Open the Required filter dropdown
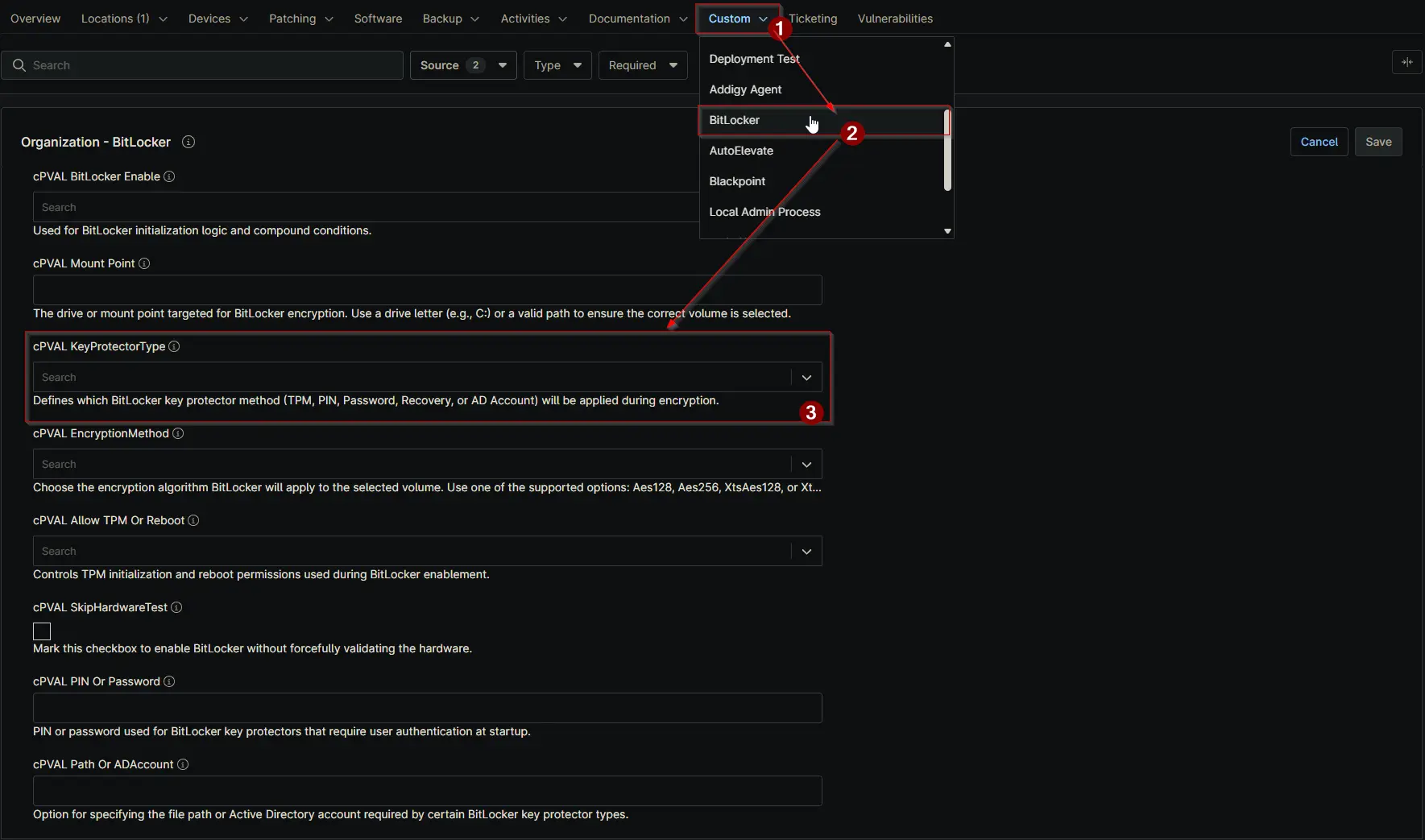Screen dimensions: 1425x840 coord(642,65)
